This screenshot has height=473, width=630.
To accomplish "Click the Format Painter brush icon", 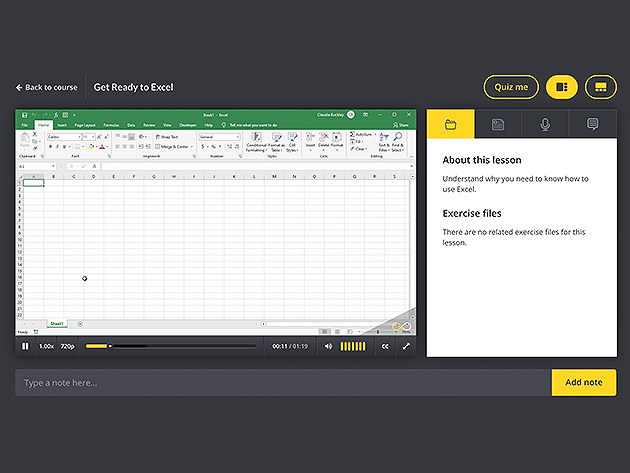I will (x=35, y=148).
